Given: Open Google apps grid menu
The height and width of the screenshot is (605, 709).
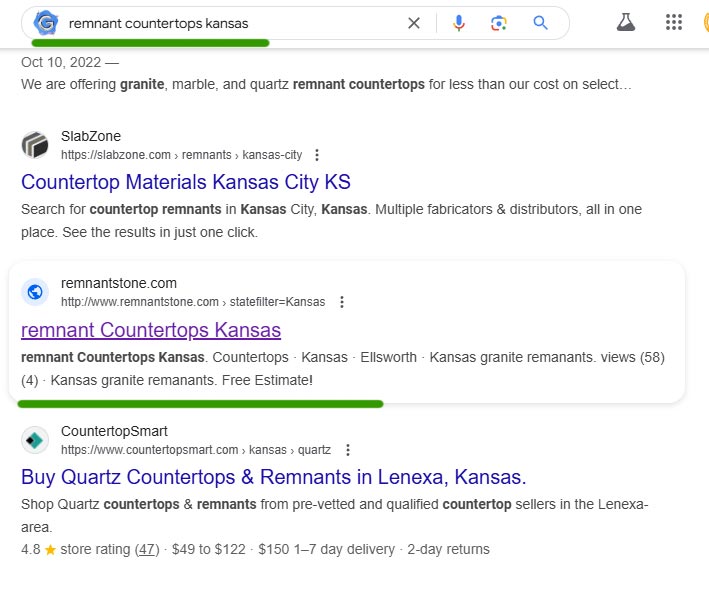Looking at the screenshot, I should click(x=674, y=22).
